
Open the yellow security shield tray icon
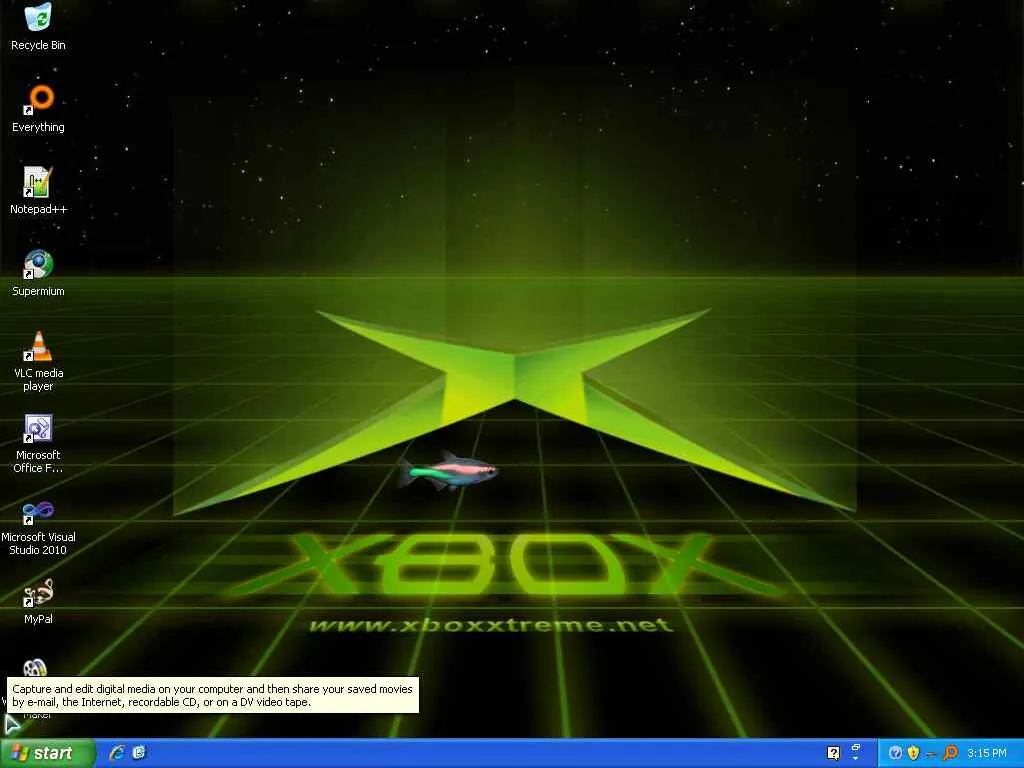(x=913, y=753)
